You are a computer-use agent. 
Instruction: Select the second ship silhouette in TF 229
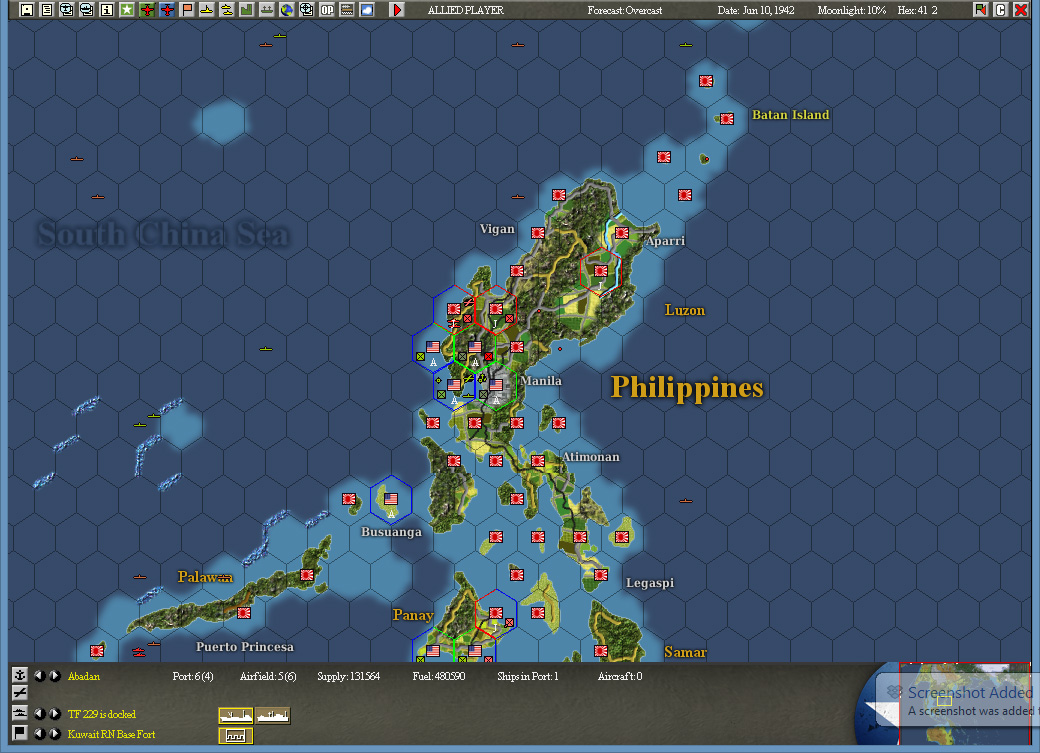tap(273, 716)
